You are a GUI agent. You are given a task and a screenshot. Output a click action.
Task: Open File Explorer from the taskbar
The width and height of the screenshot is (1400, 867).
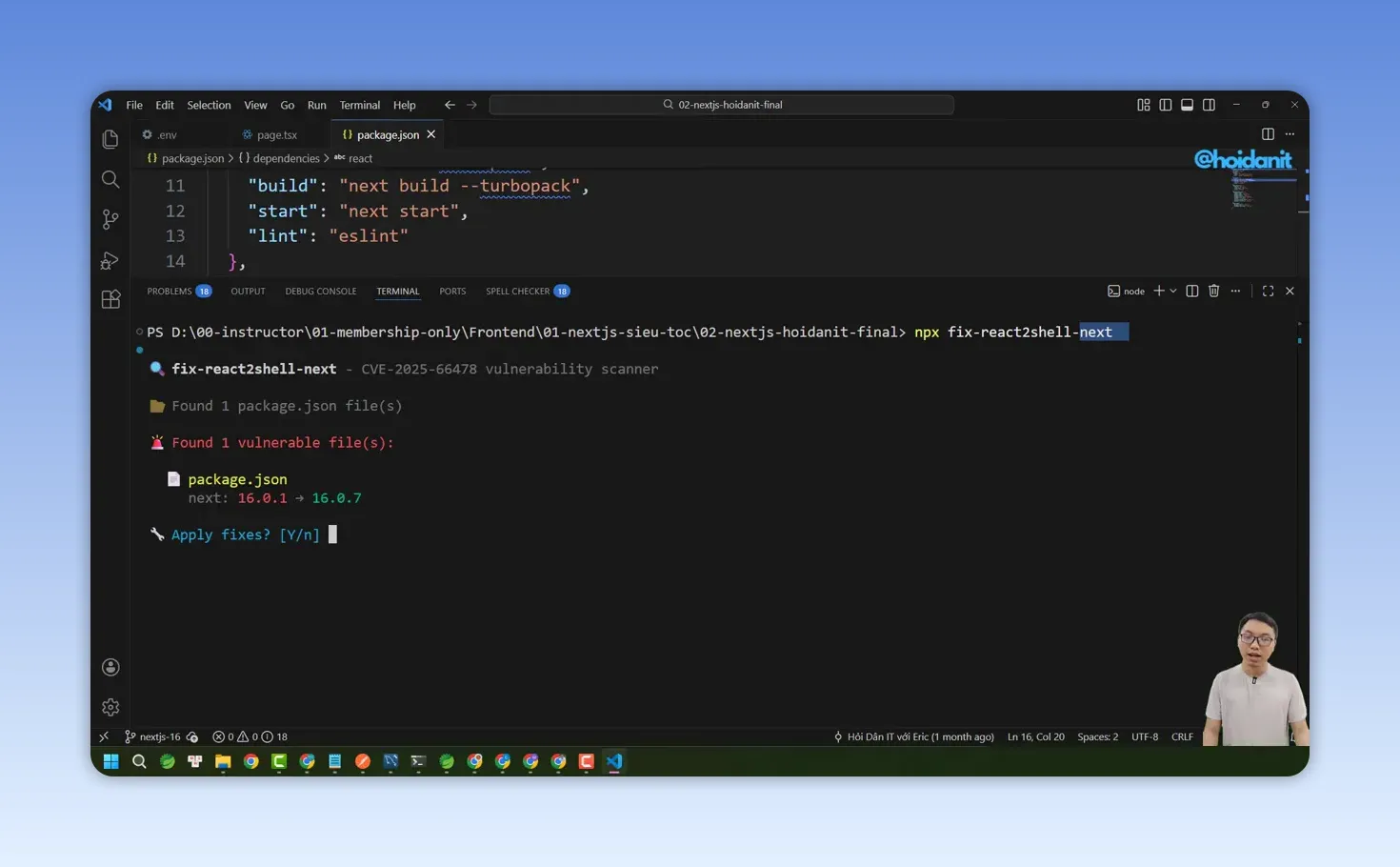[x=223, y=761]
